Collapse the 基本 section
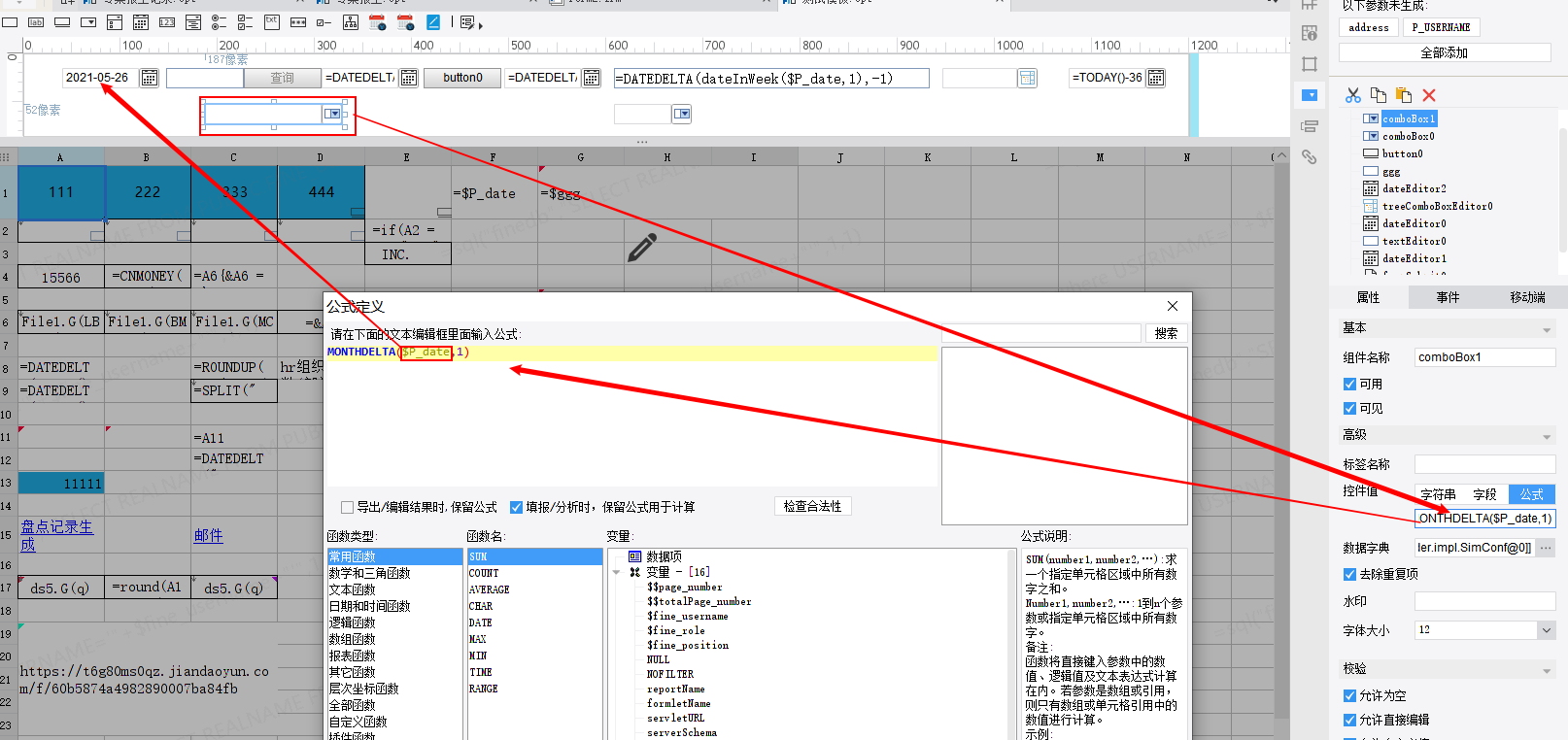The width and height of the screenshot is (1568, 740). 1547,330
